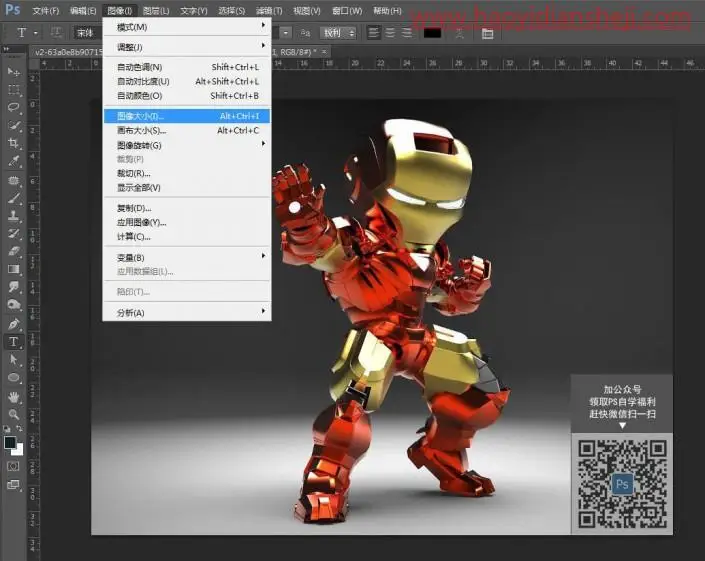Select the Hand tool
The height and width of the screenshot is (561, 705).
point(13,396)
